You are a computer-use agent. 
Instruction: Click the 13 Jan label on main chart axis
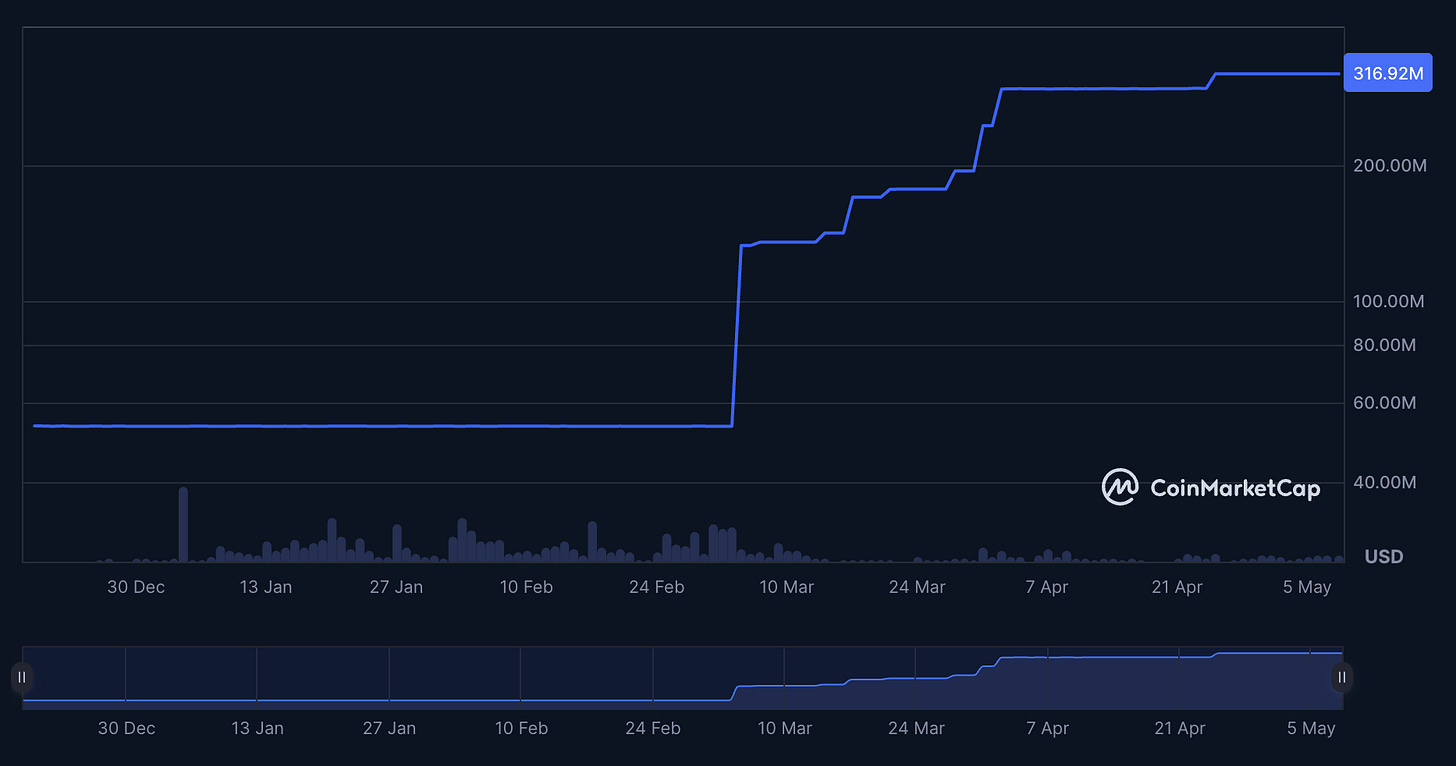(266, 587)
